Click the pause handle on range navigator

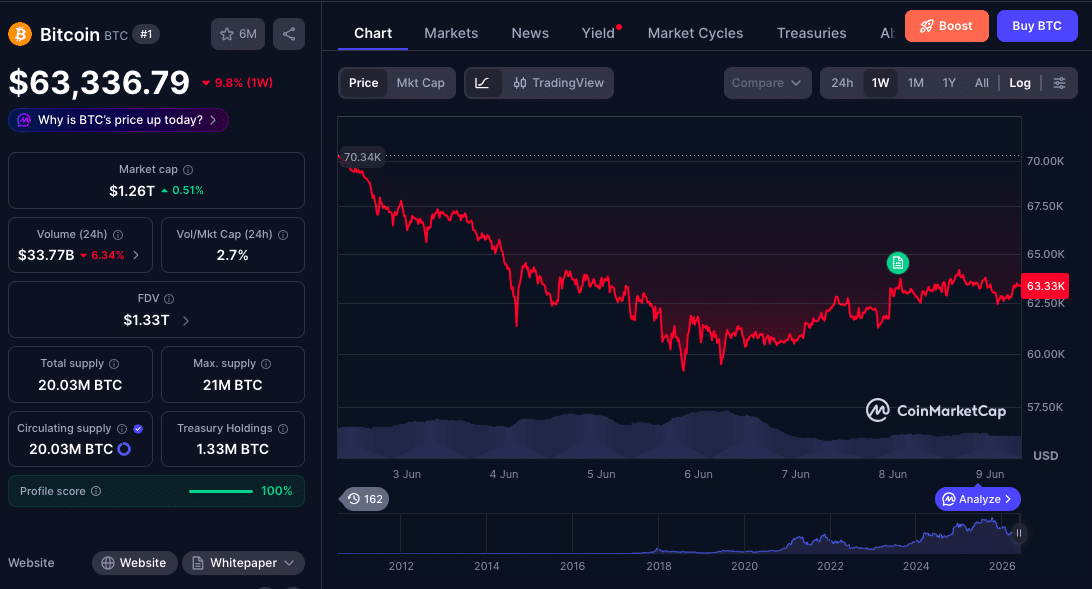(x=1018, y=533)
